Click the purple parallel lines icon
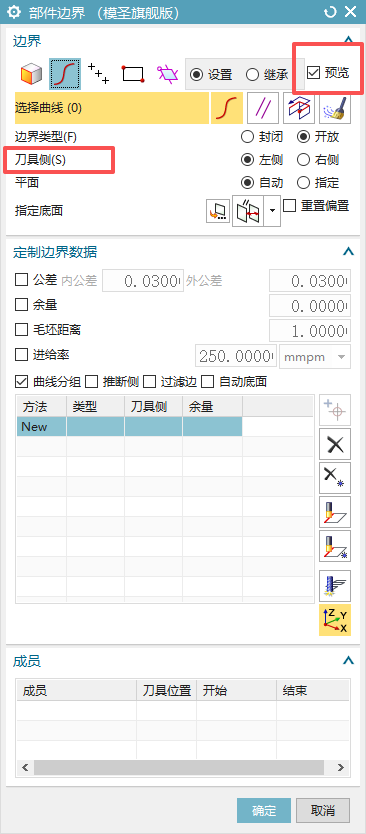366x834 pixels. [263, 108]
